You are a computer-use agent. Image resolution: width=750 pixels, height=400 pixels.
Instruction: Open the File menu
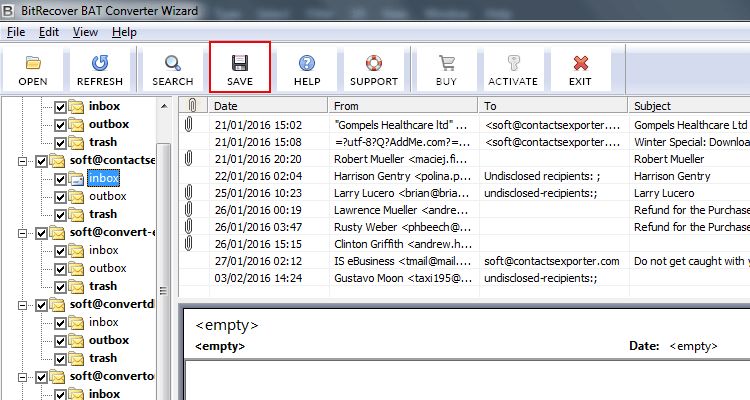click(x=16, y=32)
